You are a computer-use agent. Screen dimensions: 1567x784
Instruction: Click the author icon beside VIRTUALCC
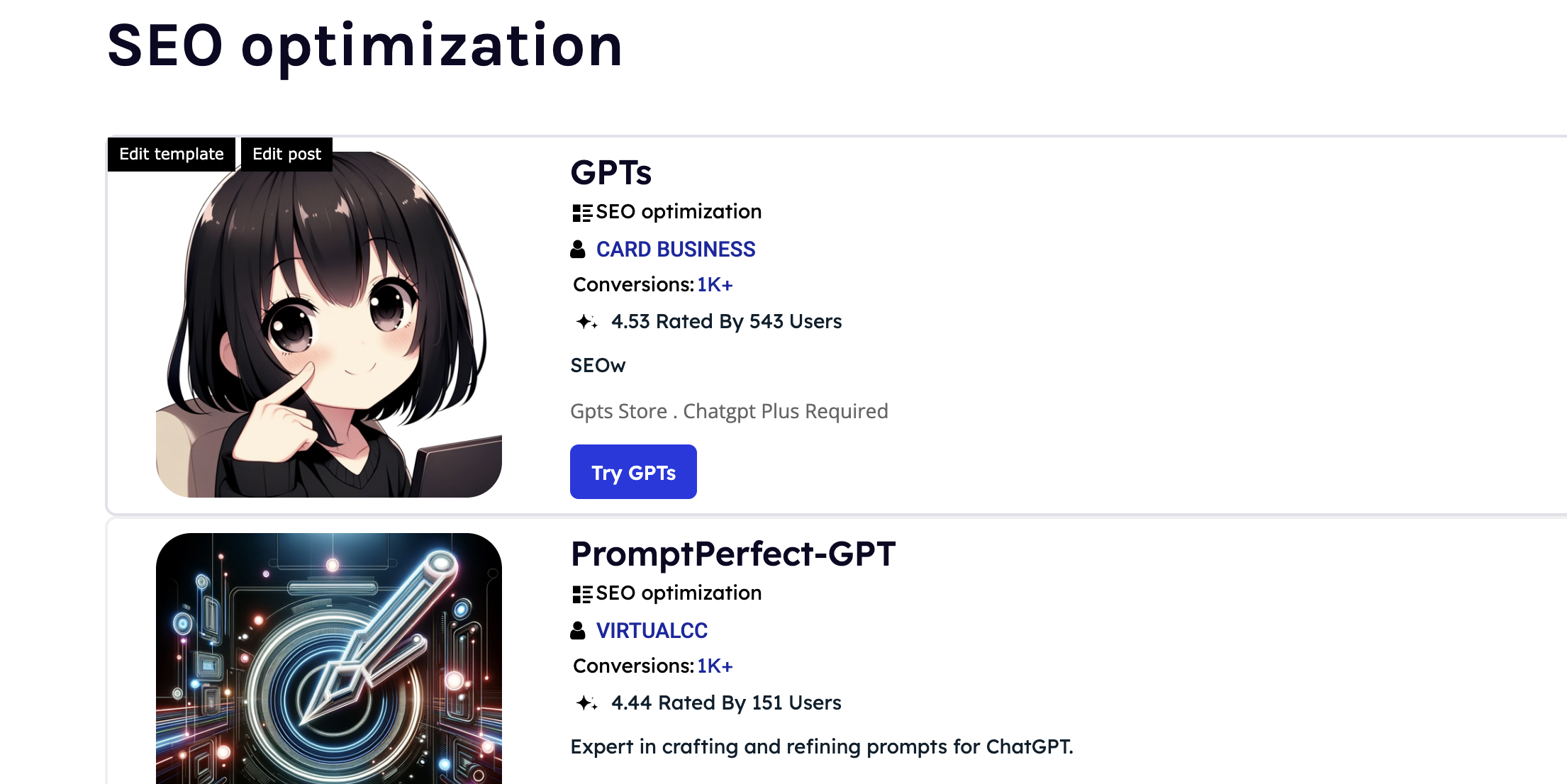578,631
